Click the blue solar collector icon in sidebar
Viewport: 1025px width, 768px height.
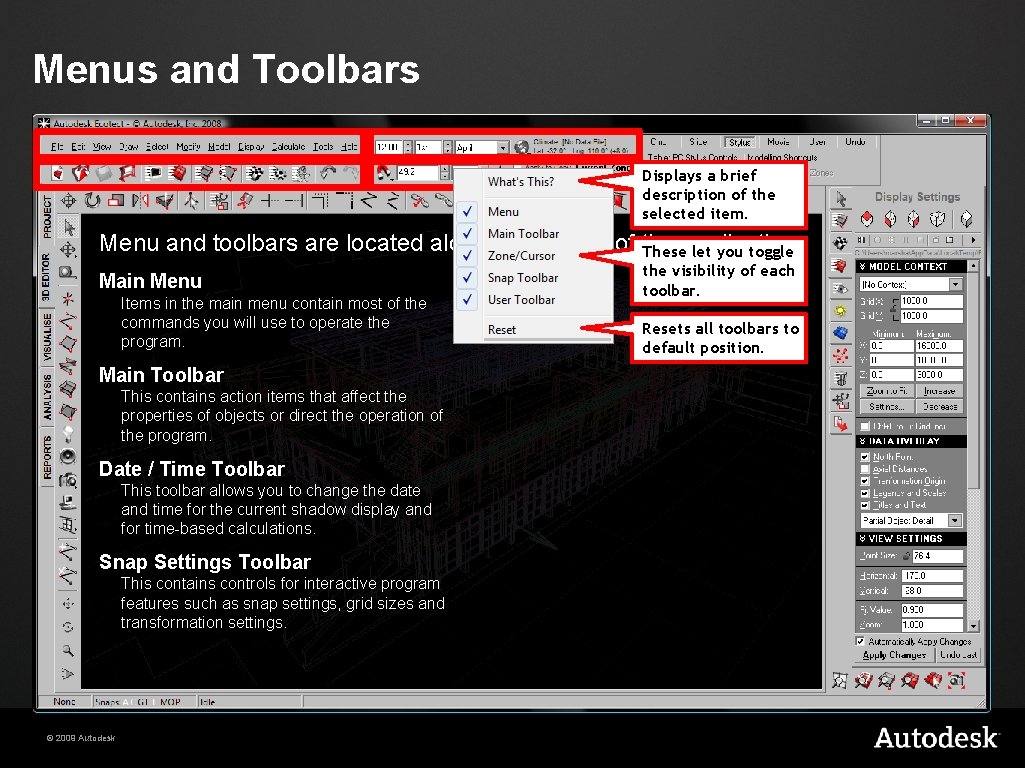840,330
